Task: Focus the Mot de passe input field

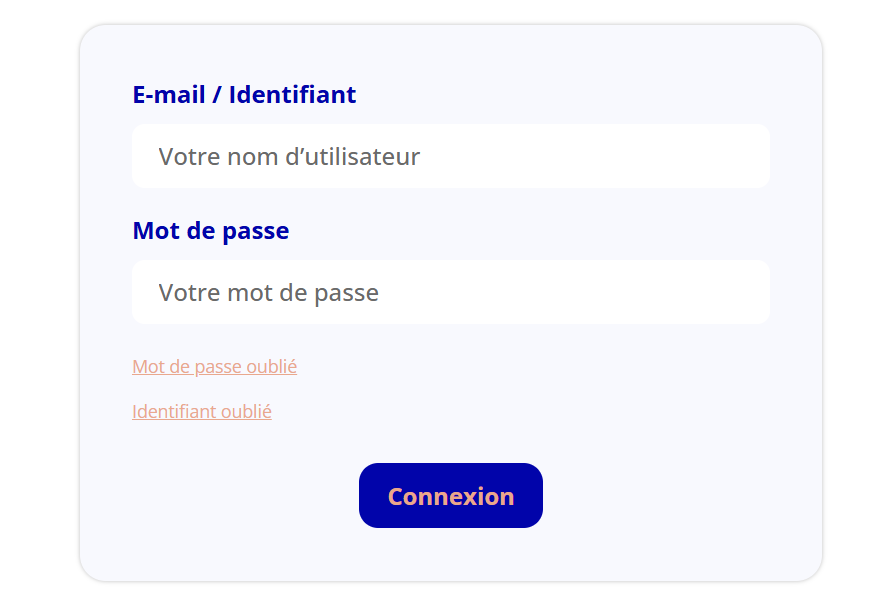Action: [450, 292]
